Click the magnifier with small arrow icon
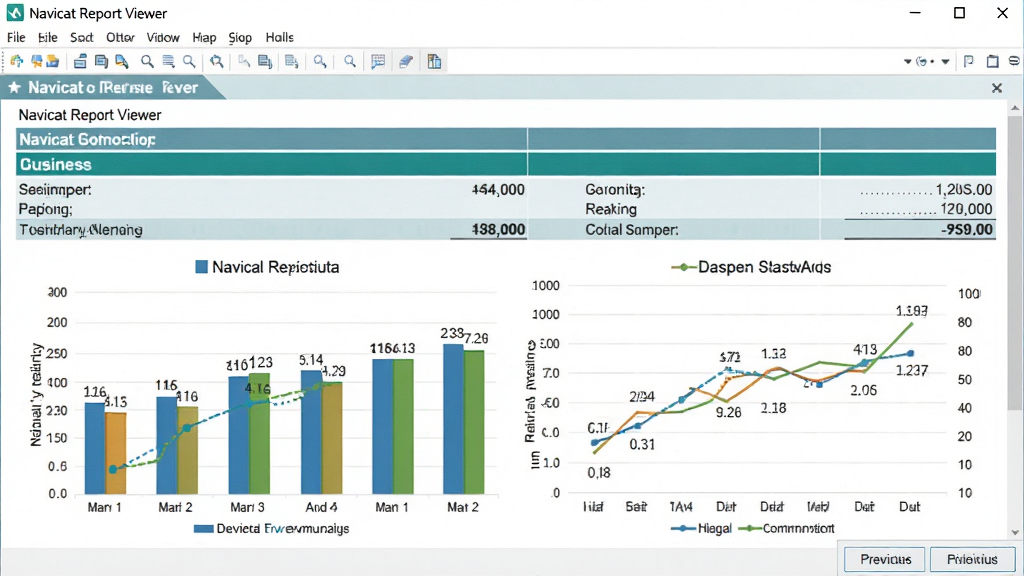This screenshot has width=1024, height=576. tap(320, 61)
